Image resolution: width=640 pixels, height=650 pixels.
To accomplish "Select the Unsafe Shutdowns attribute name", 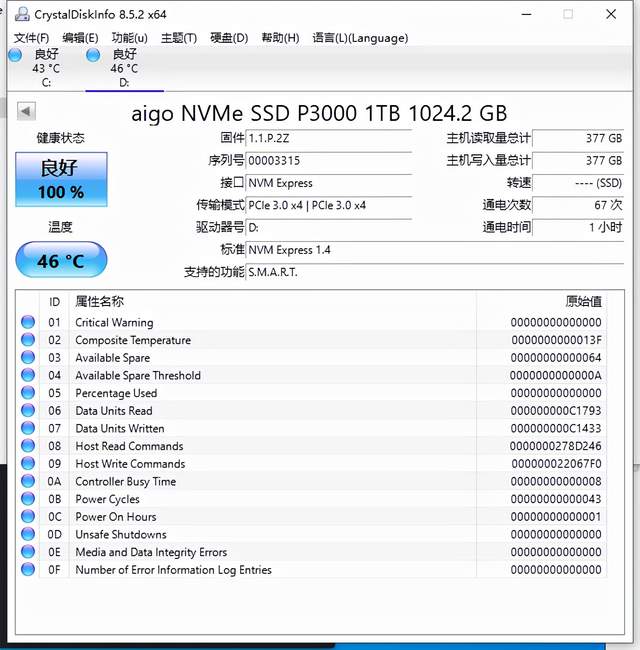I will 121,534.
